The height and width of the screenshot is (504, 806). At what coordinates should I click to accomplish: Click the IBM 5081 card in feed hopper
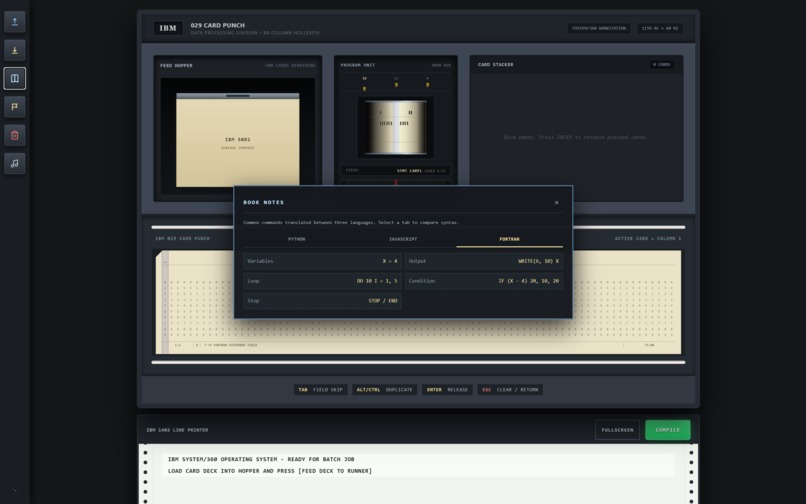tap(237, 140)
